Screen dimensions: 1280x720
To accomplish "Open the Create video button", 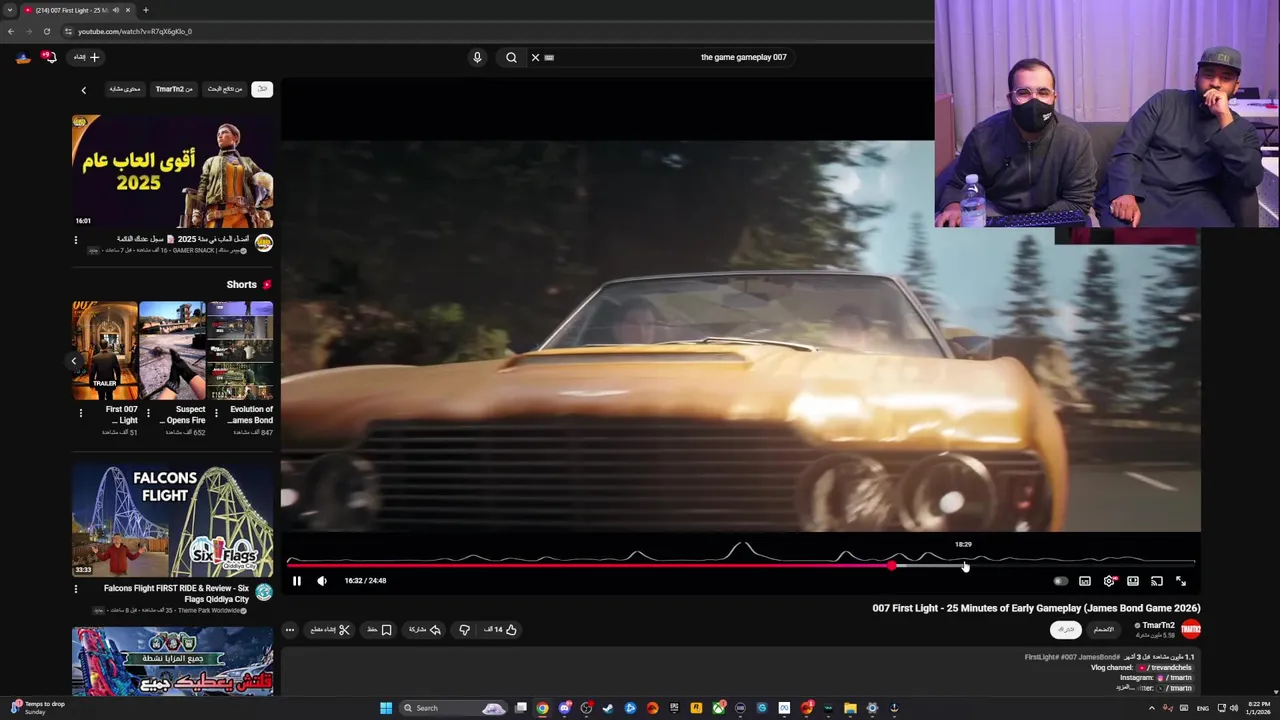I will [x=87, y=57].
